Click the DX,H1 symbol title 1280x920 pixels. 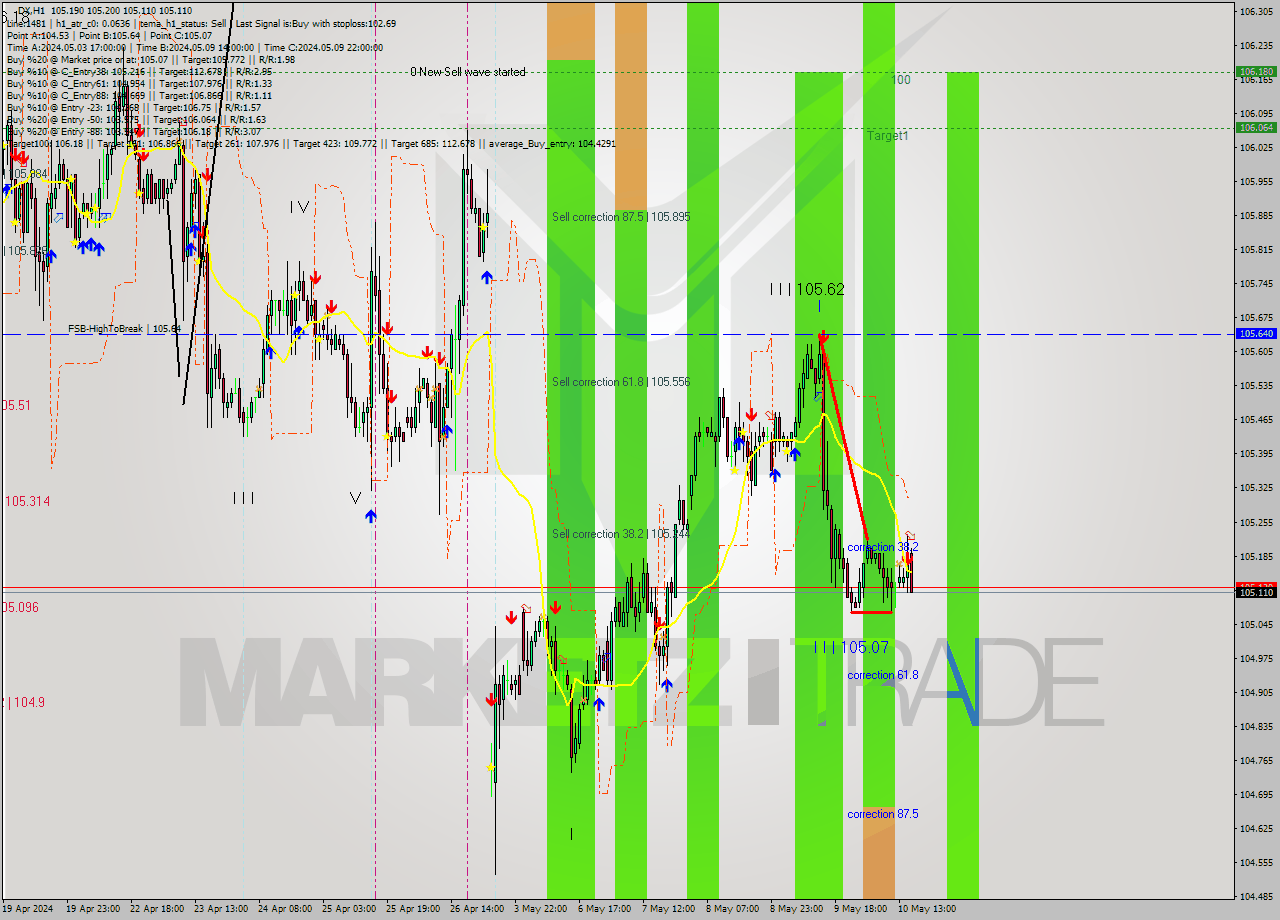[x=31, y=10]
